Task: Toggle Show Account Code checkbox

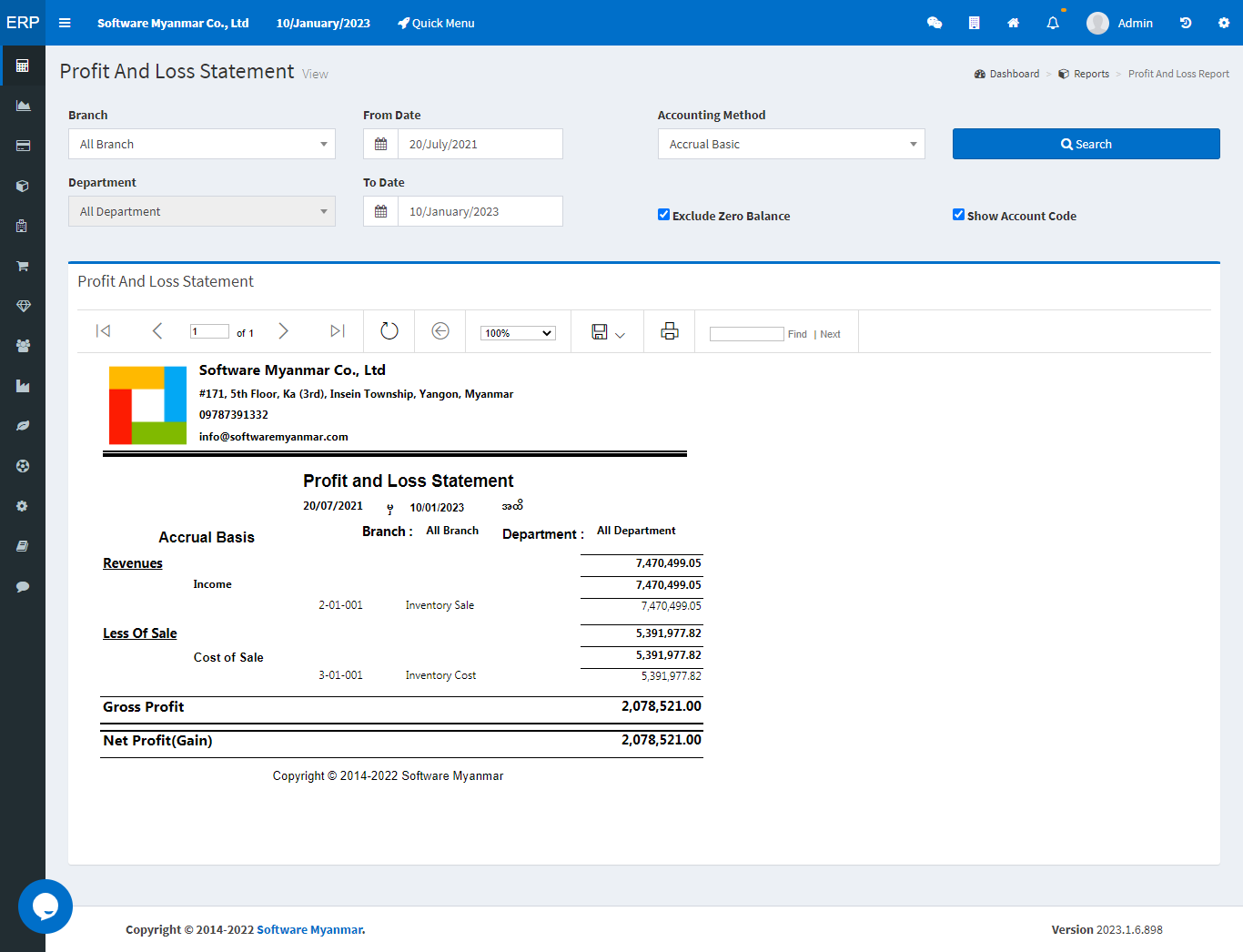Action: click(958, 215)
